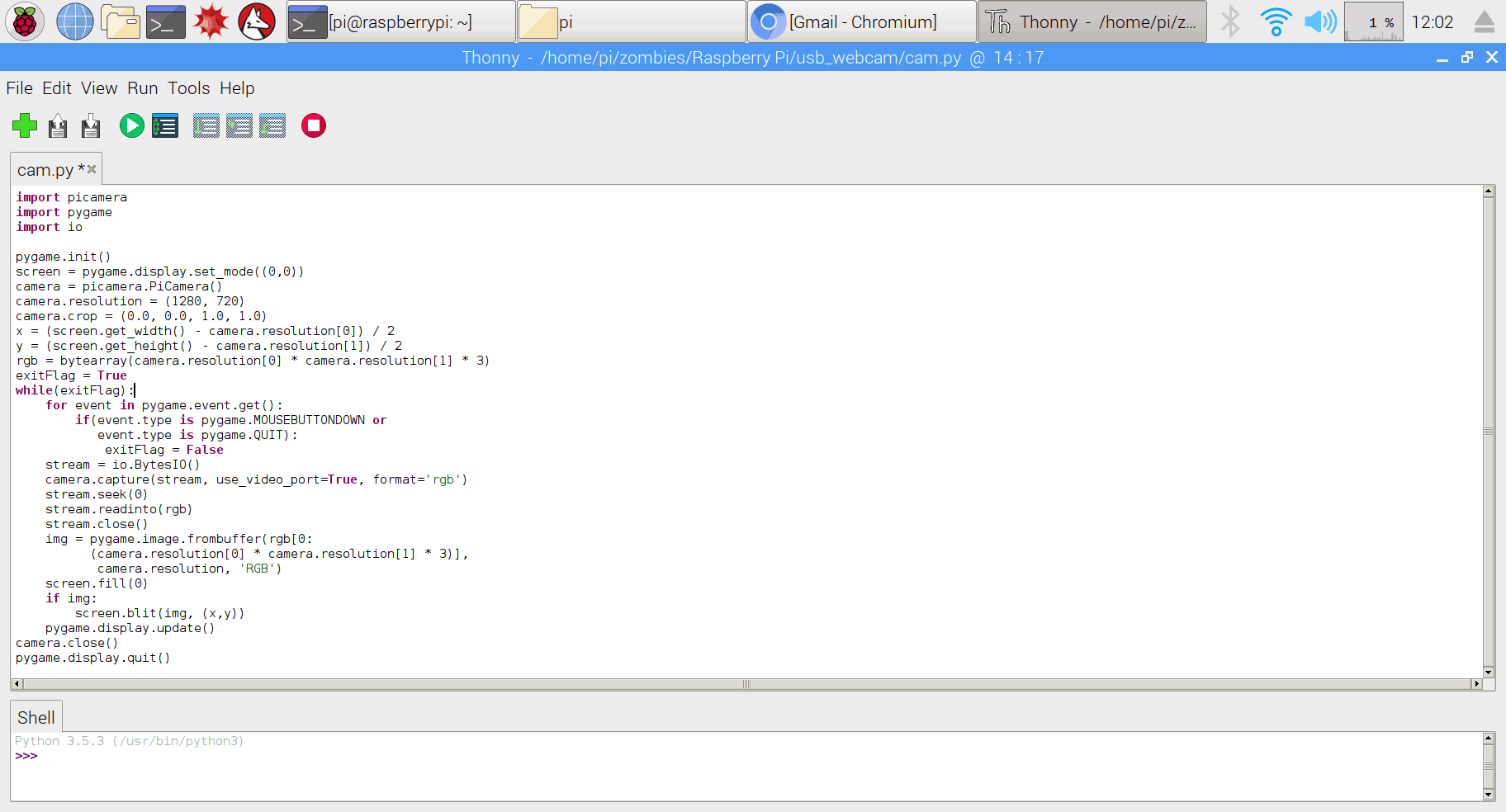Run the current script with green play button
The image size is (1506, 812).
pos(131,125)
